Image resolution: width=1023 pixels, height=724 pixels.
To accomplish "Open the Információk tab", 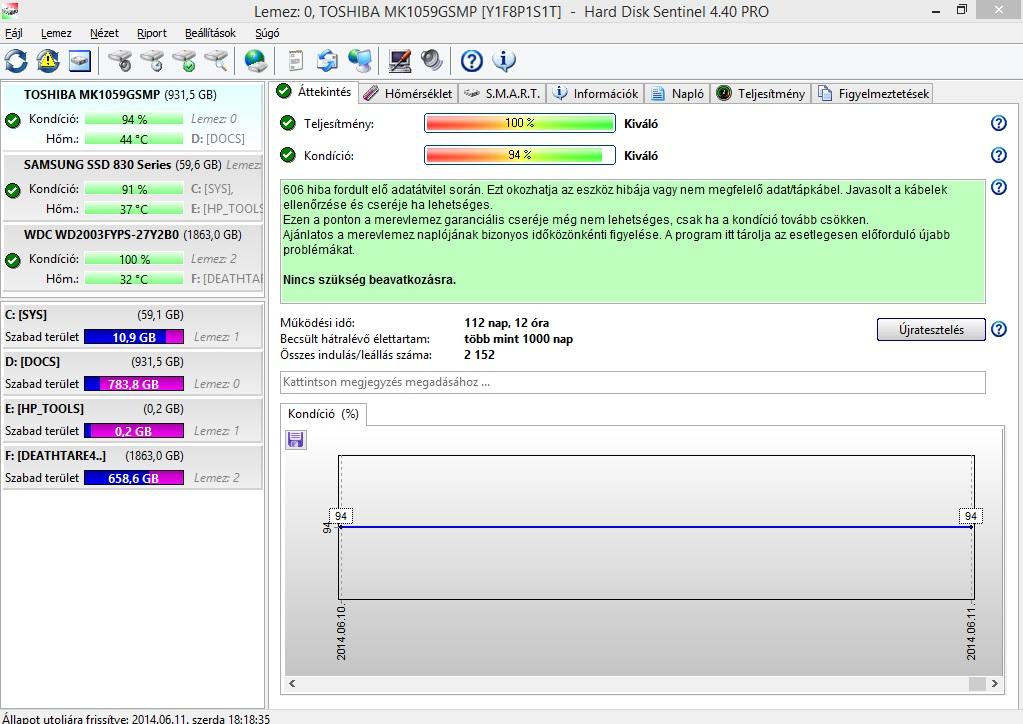I will pos(596,93).
